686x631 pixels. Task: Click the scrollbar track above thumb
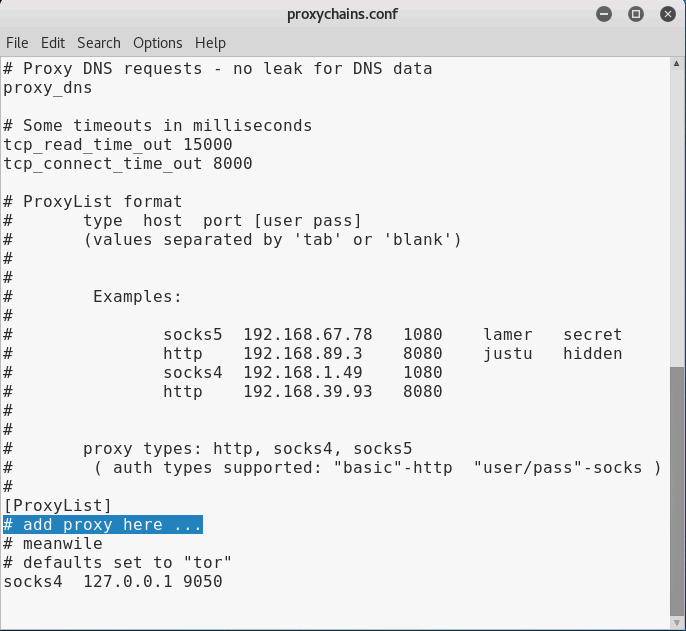coord(676,218)
